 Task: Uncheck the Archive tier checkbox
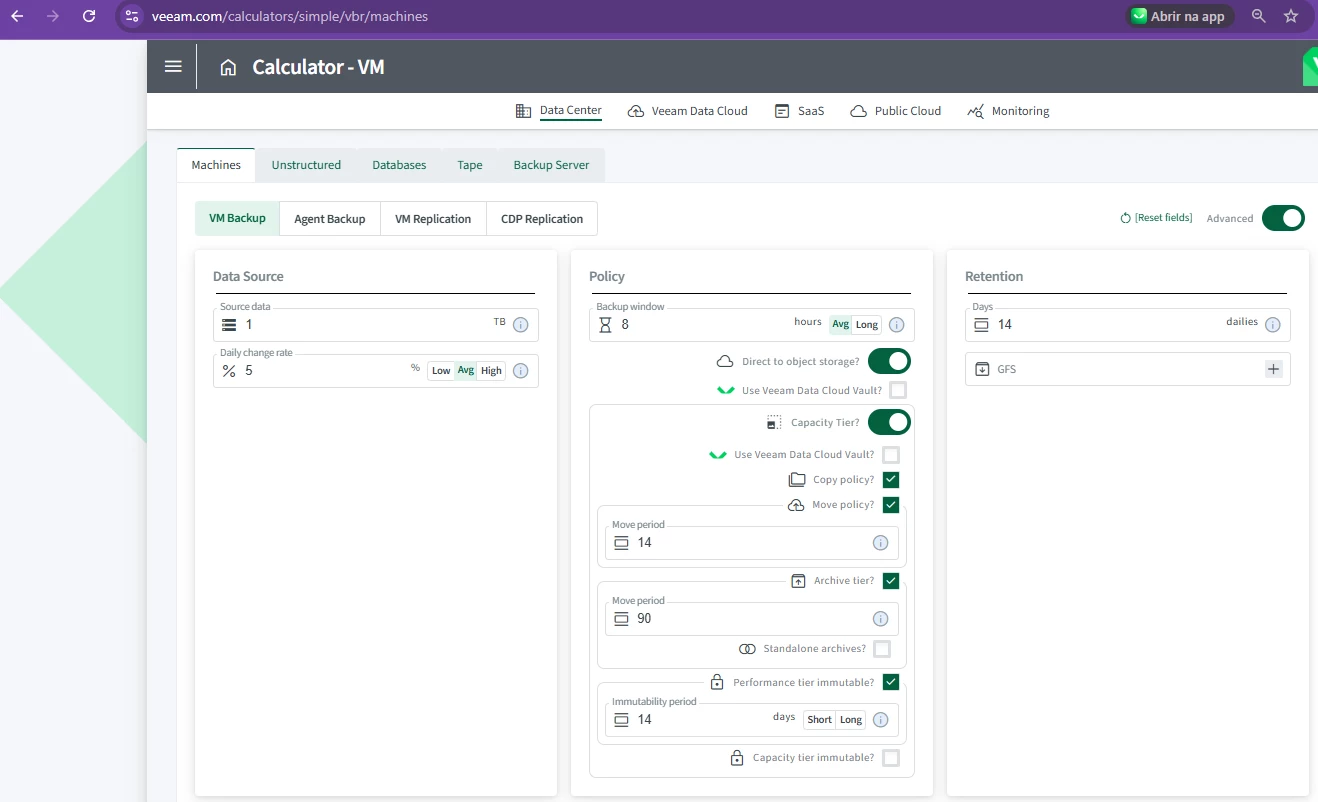coord(891,581)
